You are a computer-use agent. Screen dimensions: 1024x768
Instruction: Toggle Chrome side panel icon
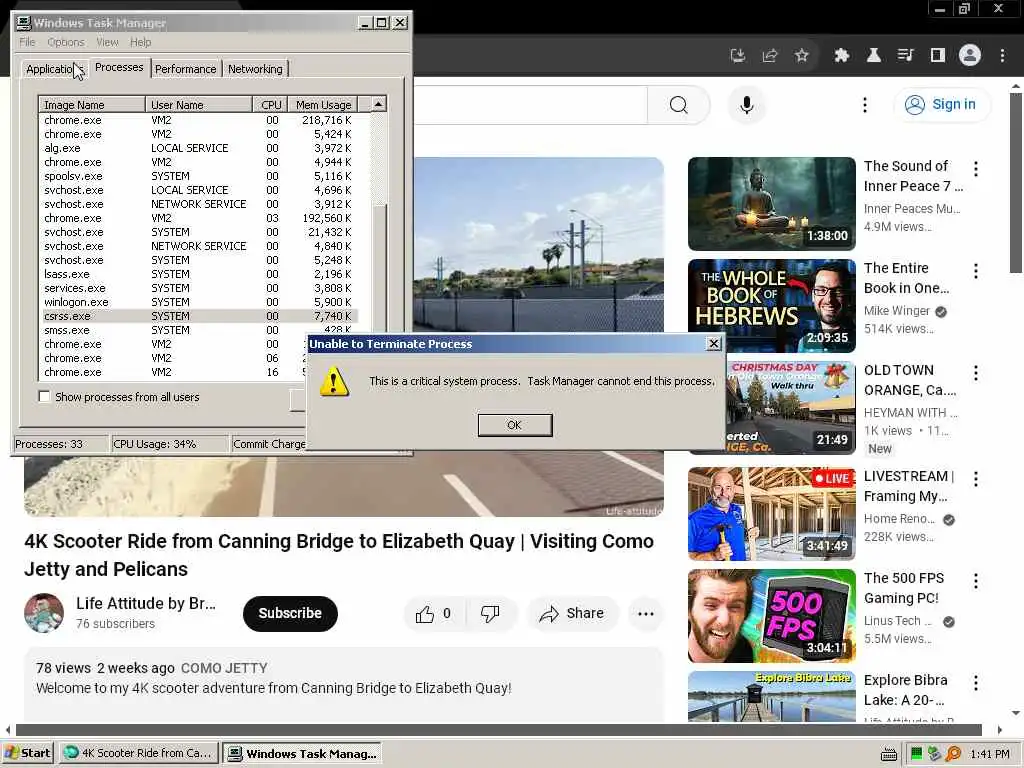(938, 56)
